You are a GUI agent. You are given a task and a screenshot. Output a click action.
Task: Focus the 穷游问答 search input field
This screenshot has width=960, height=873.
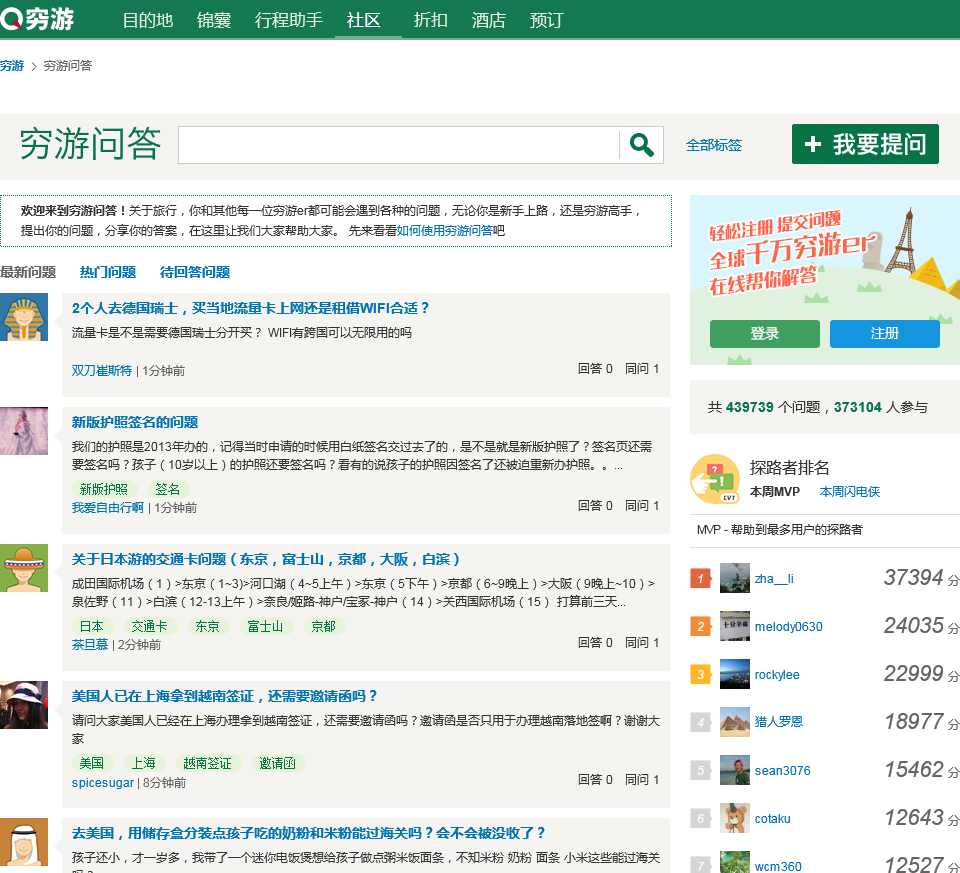[x=398, y=145]
